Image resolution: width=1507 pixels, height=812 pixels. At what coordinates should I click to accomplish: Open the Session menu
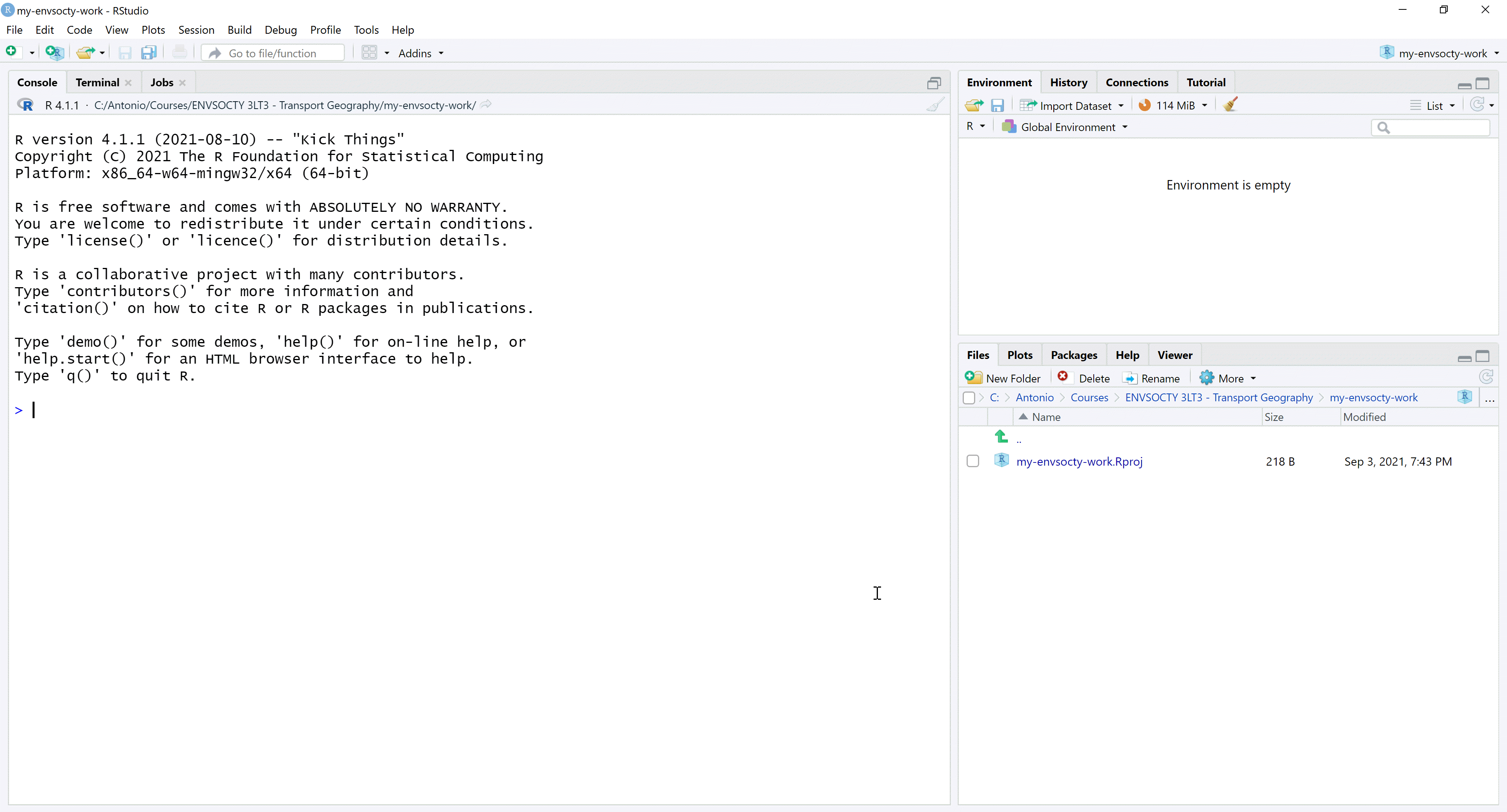[196, 30]
